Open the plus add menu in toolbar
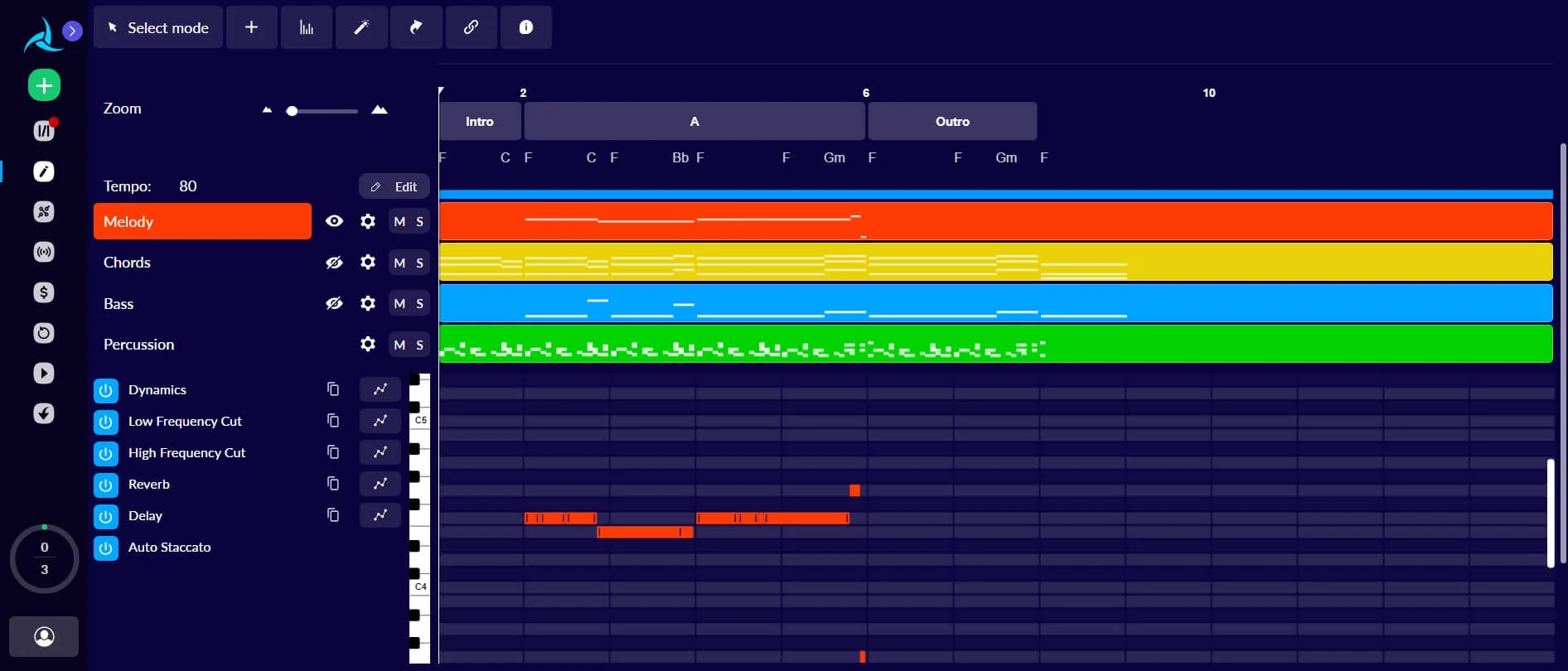This screenshot has height=671, width=1568. (x=251, y=27)
